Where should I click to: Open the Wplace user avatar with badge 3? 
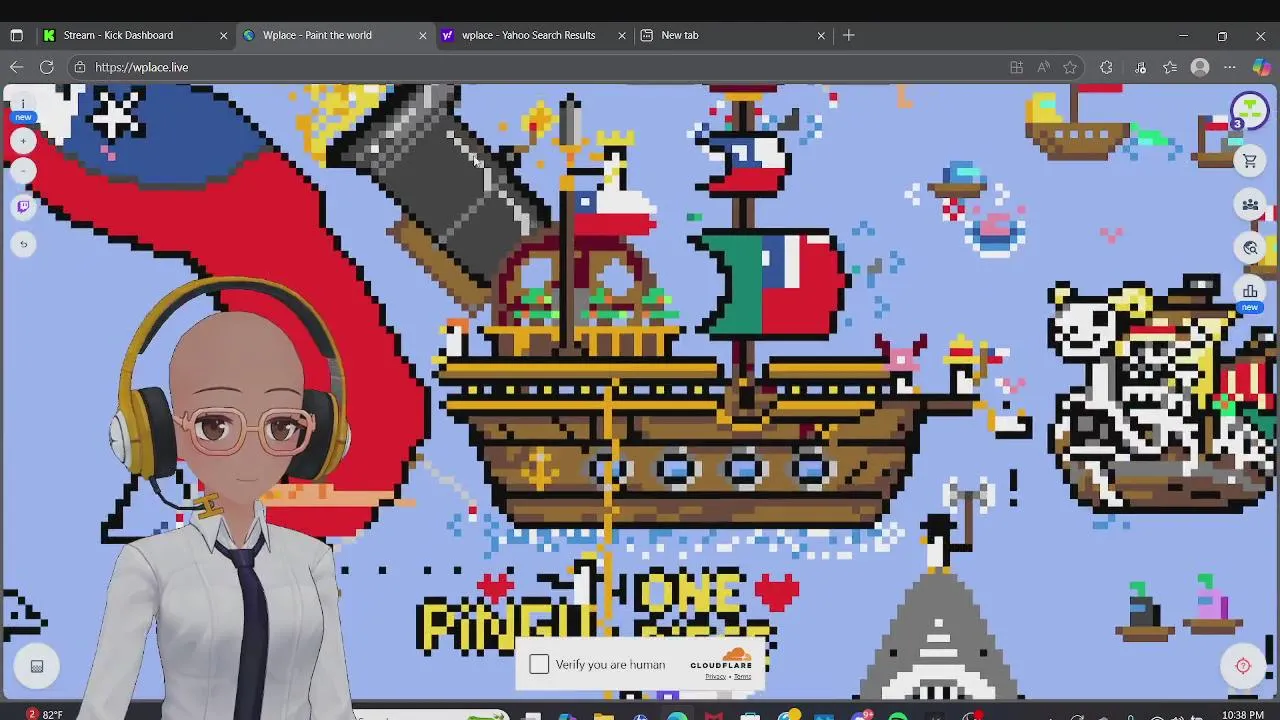pos(1249,111)
